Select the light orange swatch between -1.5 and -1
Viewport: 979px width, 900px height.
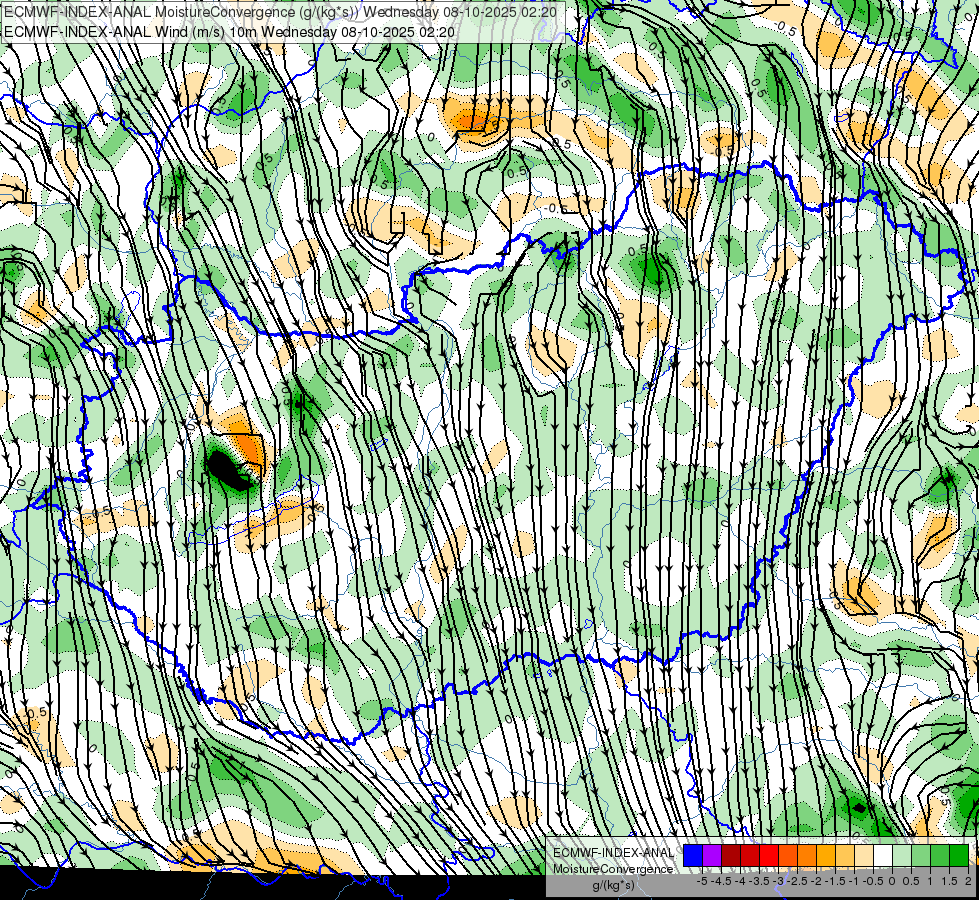845,856
